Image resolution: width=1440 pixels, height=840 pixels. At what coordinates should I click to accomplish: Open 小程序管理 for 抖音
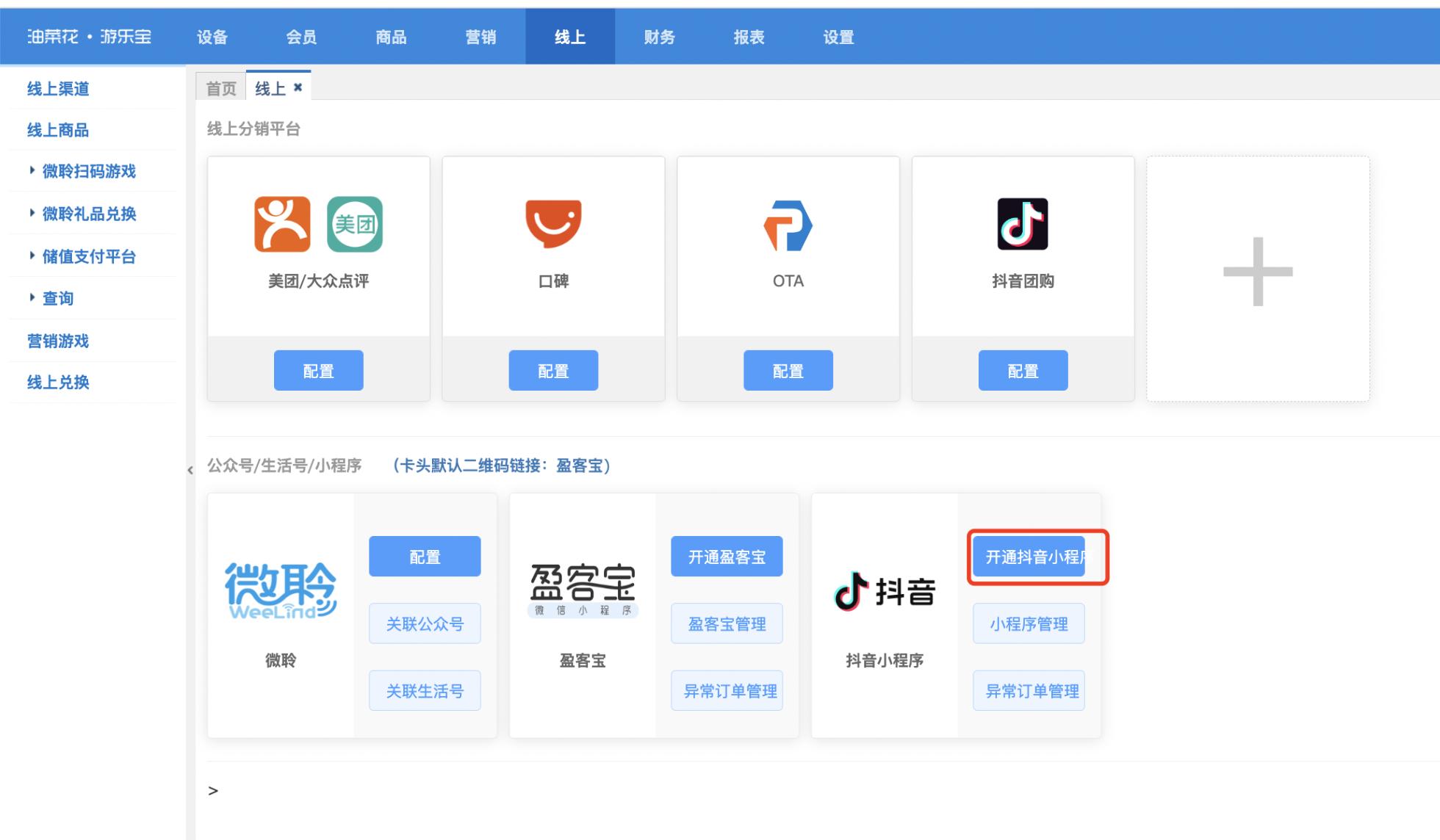pyautogui.click(x=1029, y=623)
